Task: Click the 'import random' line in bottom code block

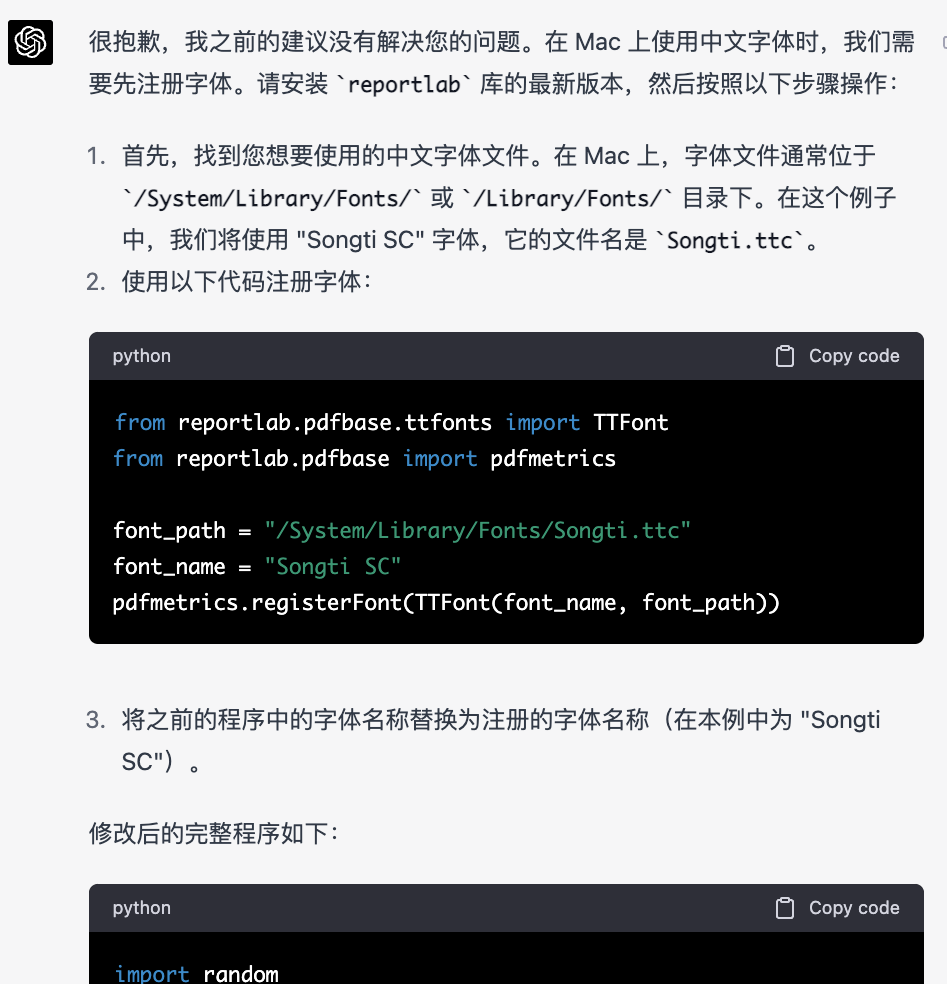Action: pyautogui.click(x=198, y=972)
